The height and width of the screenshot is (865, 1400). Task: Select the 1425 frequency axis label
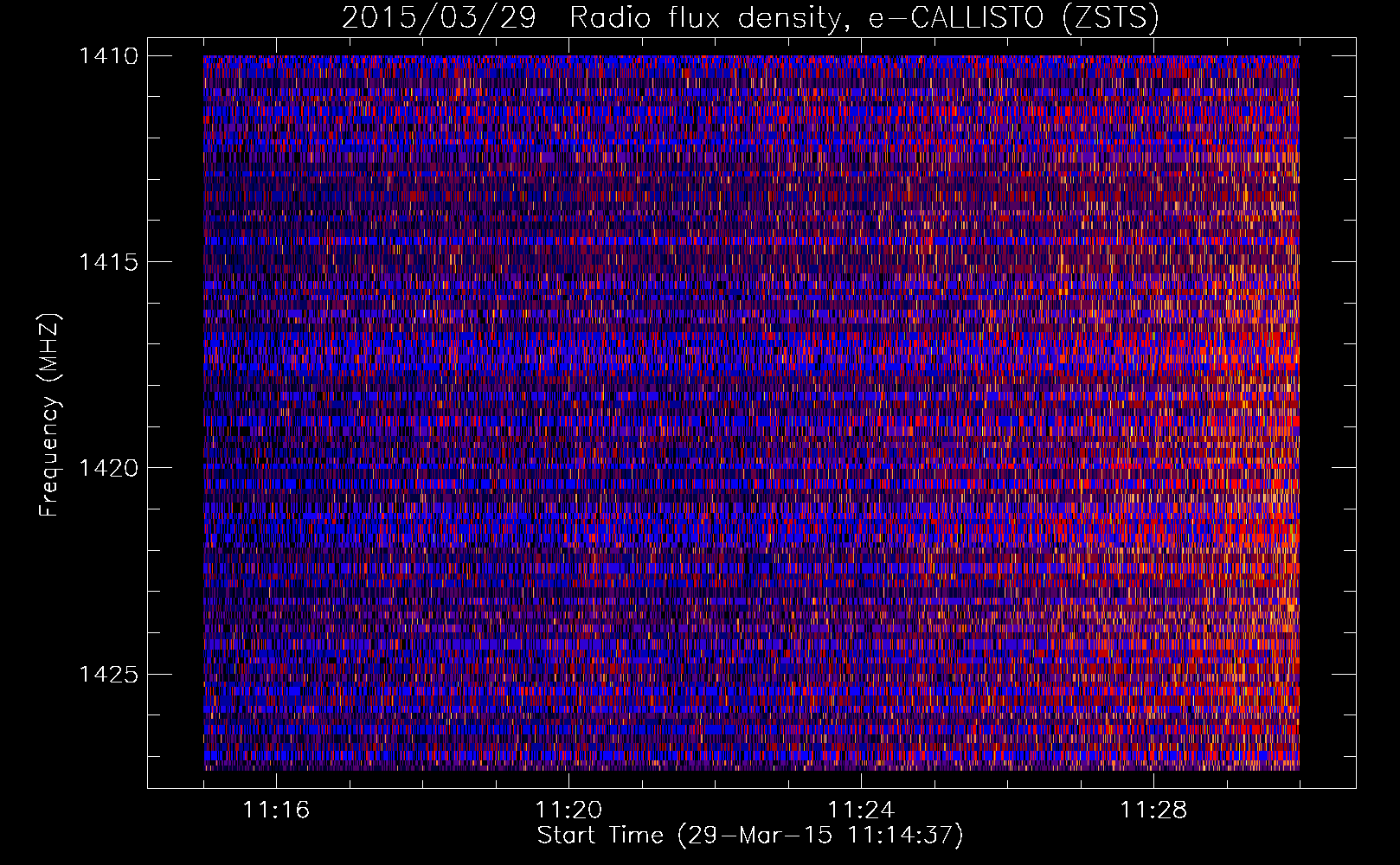pos(108,674)
